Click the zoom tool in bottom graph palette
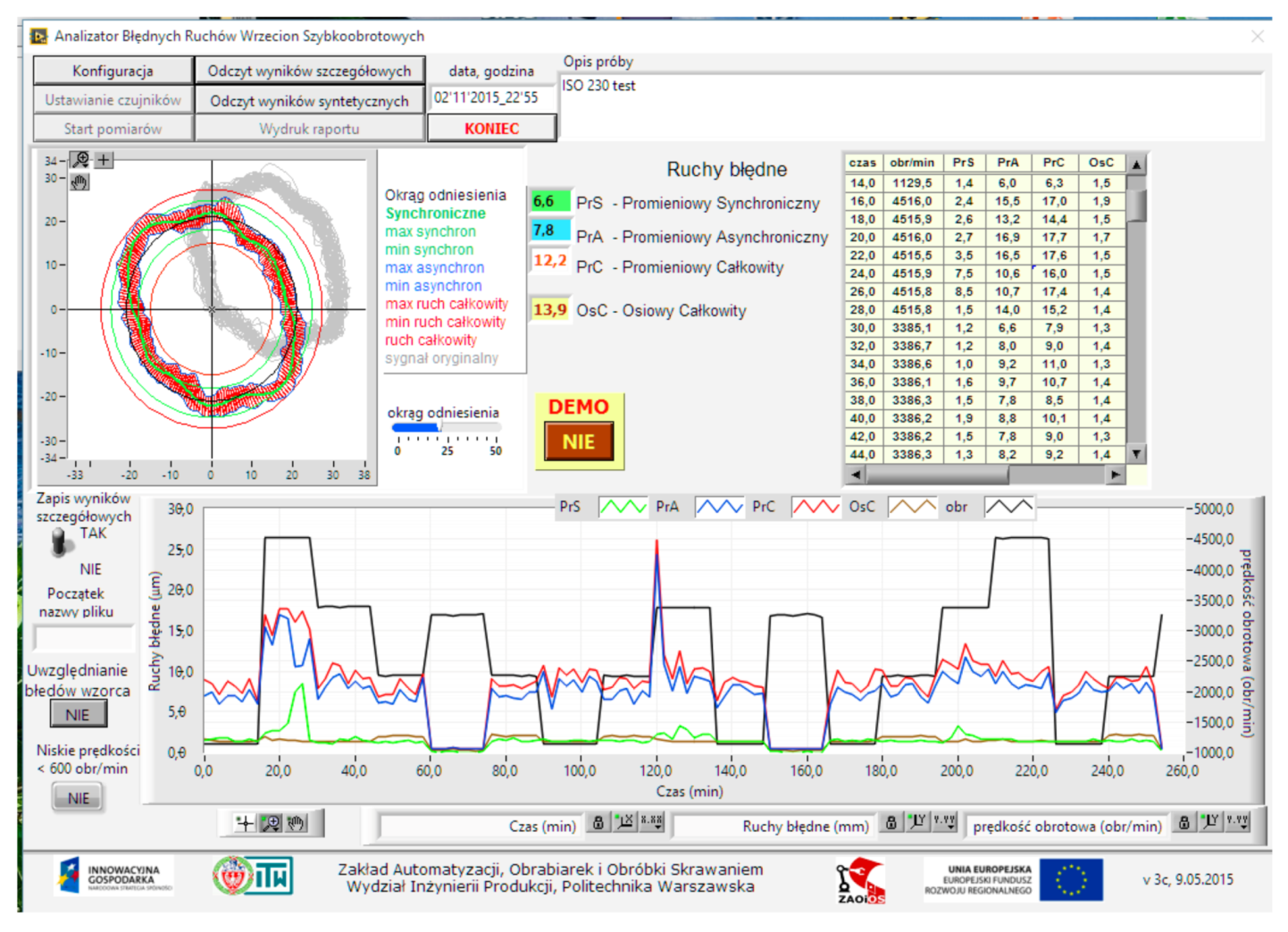This screenshot has height=932, width=1288. [x=271, y=823]
